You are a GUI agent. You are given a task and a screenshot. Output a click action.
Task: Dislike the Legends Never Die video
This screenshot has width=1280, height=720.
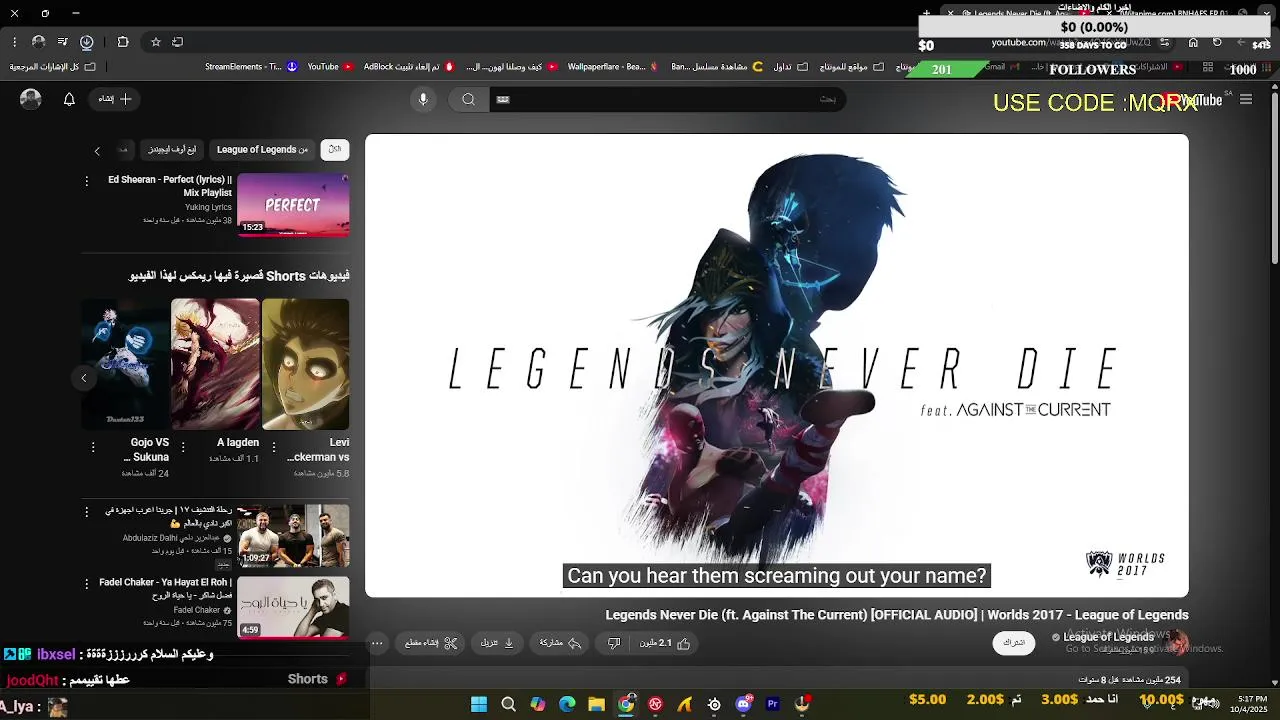(x=614, y=643)
